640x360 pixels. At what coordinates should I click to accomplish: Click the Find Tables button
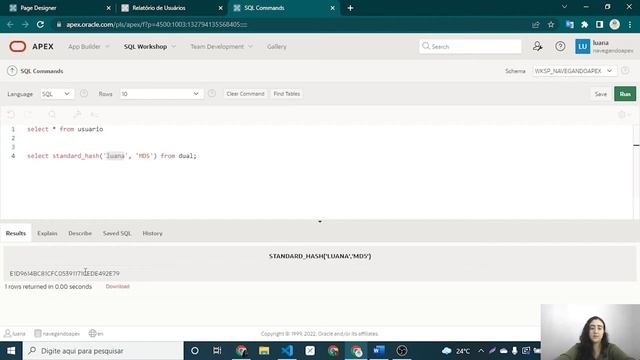pos(287,94)
